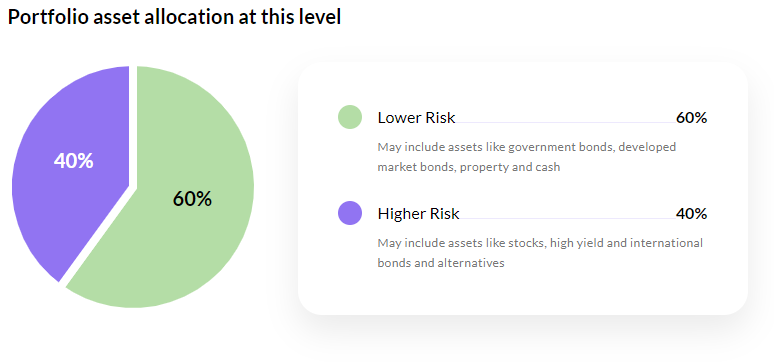Click the 40% value beside Higher Risk
Screen dimensions: 774x362
[x=692, y=214]
